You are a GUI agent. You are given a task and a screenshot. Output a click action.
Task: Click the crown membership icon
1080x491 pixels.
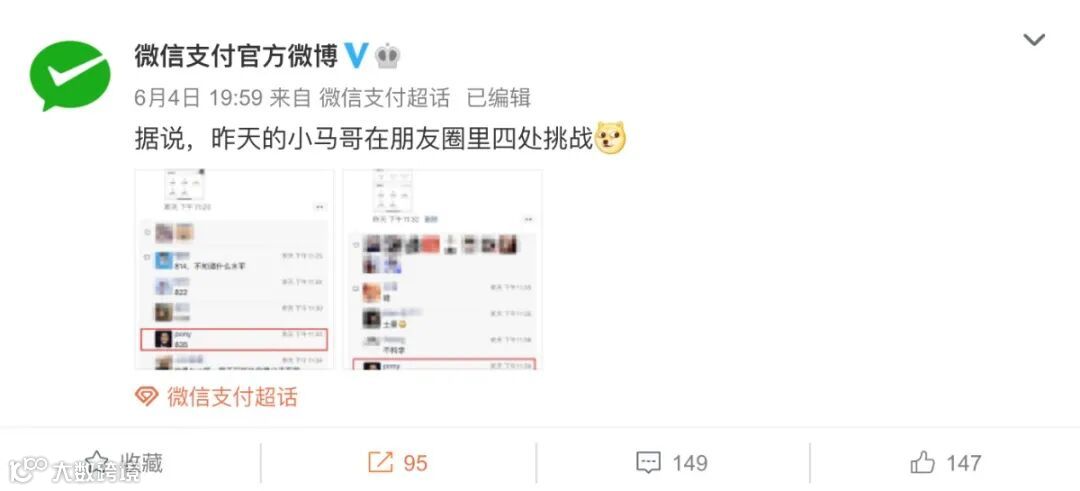388,56
